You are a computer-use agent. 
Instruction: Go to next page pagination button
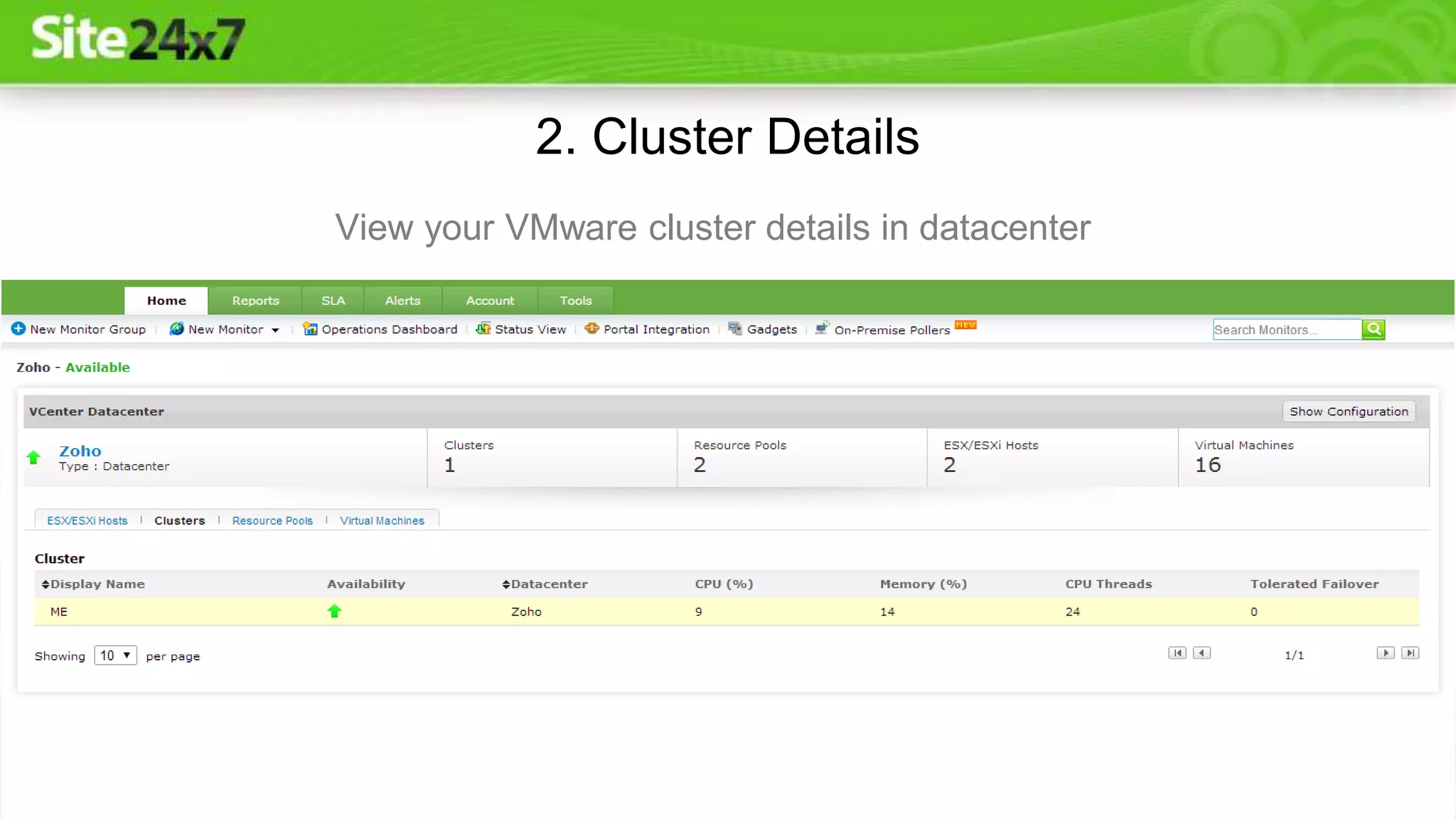click(x=1386, y=653)
